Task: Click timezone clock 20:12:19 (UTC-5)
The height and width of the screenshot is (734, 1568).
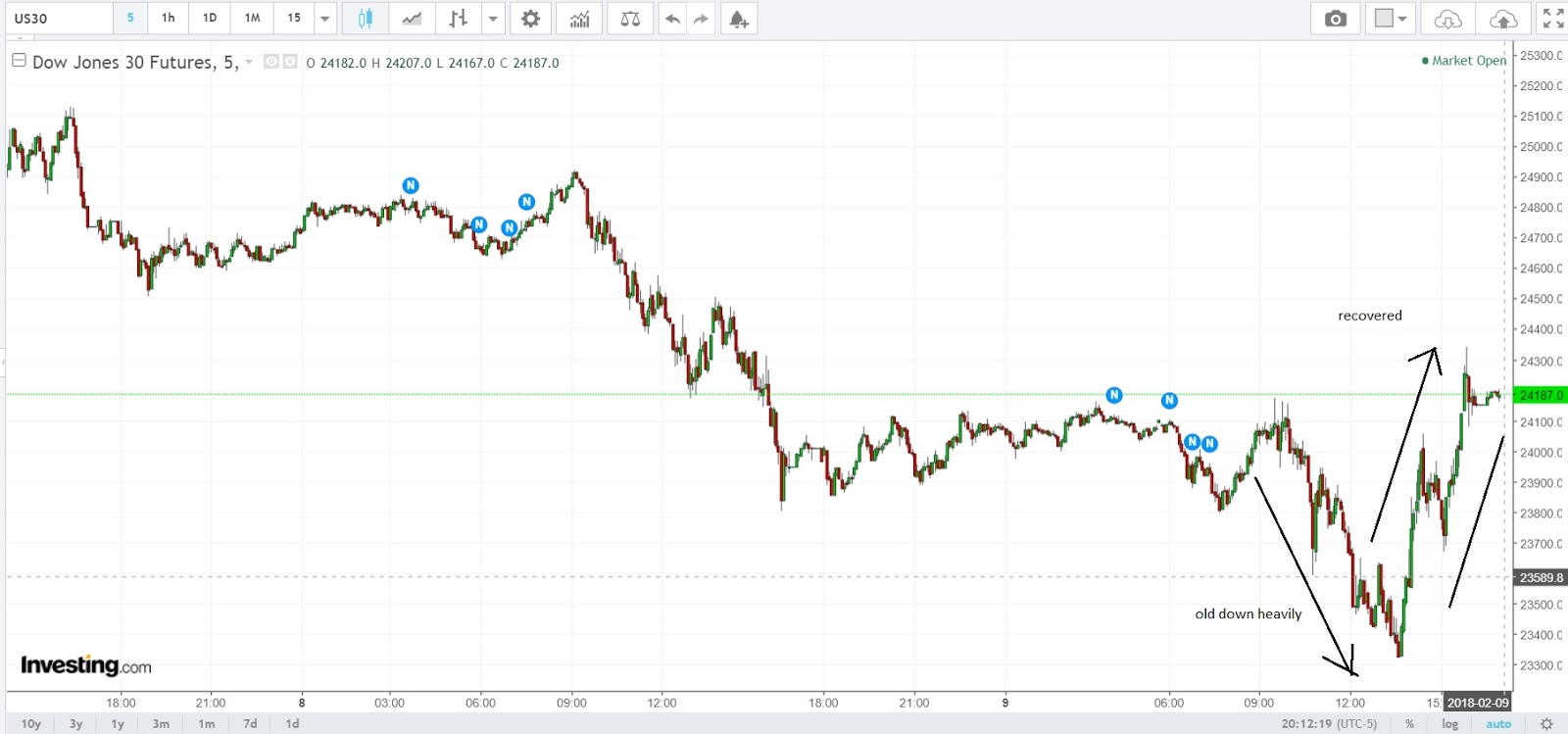Action: (x=1329, y=724)
